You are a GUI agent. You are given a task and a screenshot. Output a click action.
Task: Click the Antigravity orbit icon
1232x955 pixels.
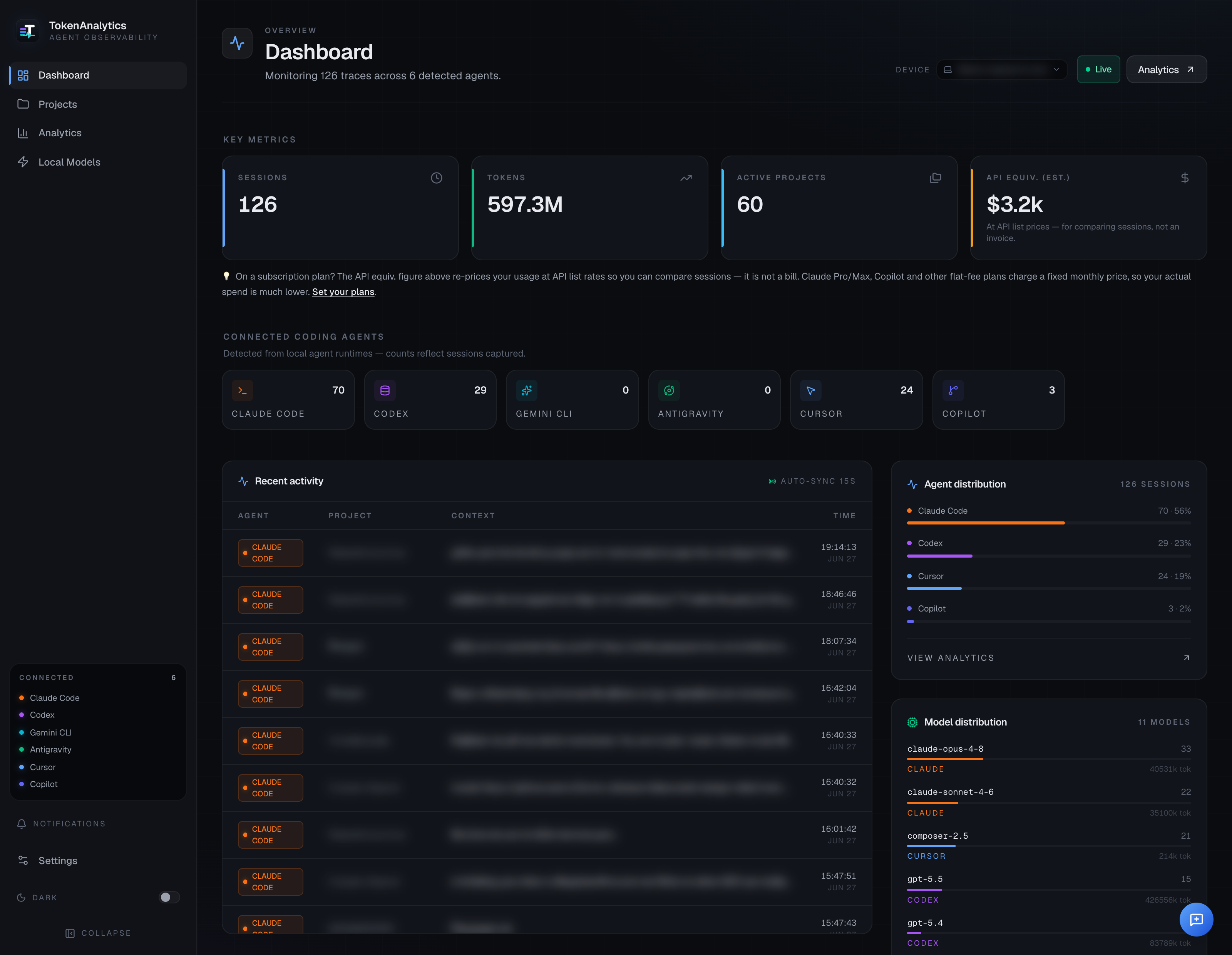tap(669, 390)
